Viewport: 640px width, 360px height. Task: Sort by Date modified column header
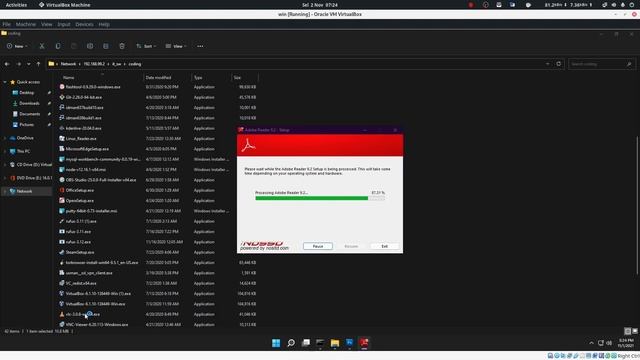tap(158, 78)
